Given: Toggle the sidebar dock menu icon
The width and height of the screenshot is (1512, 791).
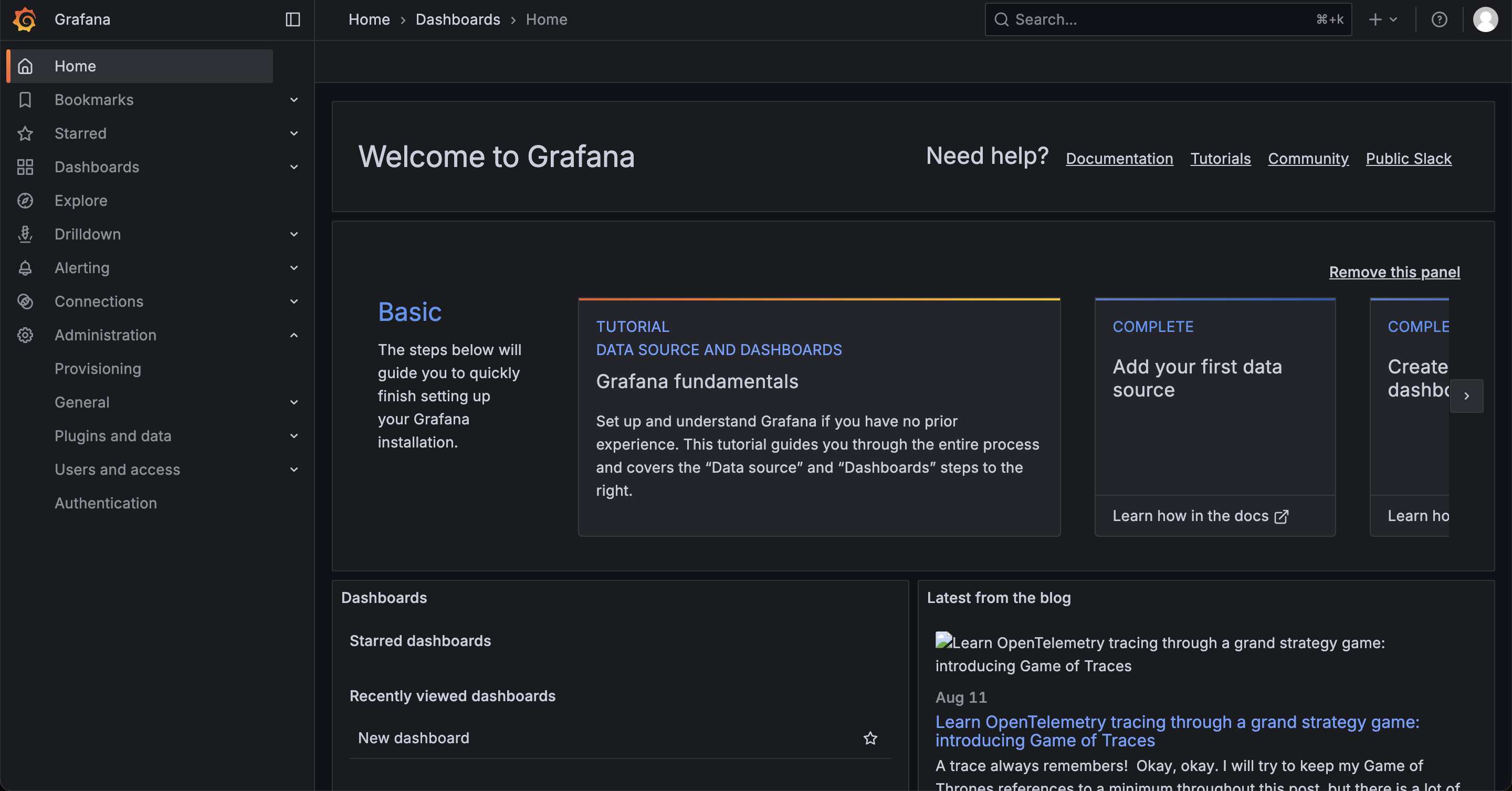Looking at the screenshot, I should [x=293, y=19].
